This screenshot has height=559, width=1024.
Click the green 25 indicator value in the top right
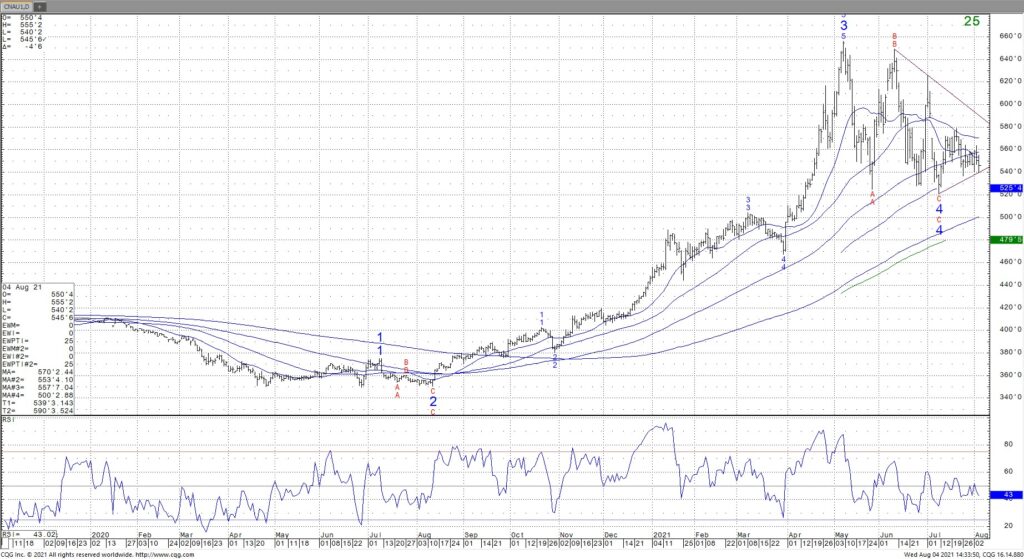point(971,21)
